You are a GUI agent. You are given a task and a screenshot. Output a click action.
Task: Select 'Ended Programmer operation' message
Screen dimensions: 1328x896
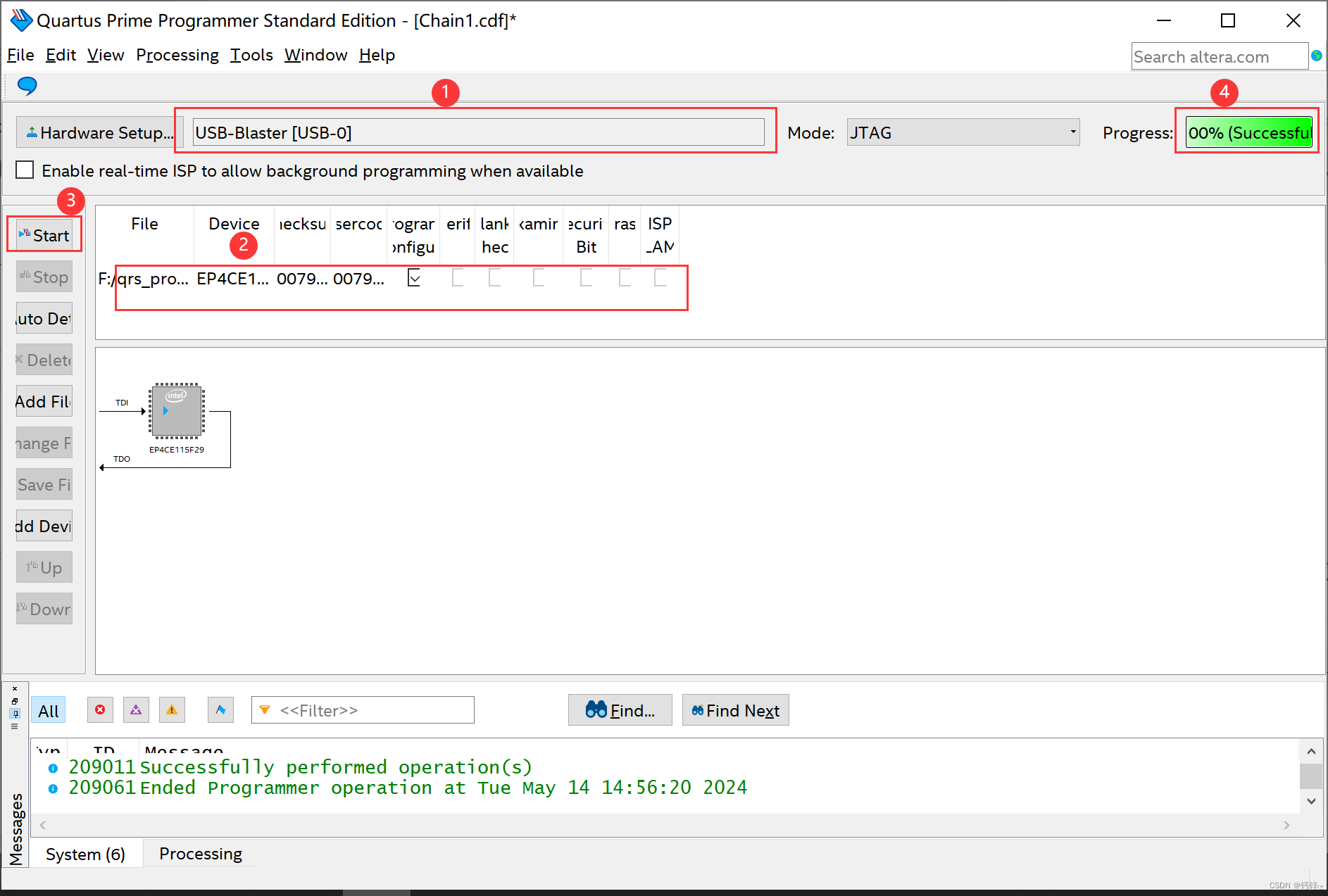444,788
